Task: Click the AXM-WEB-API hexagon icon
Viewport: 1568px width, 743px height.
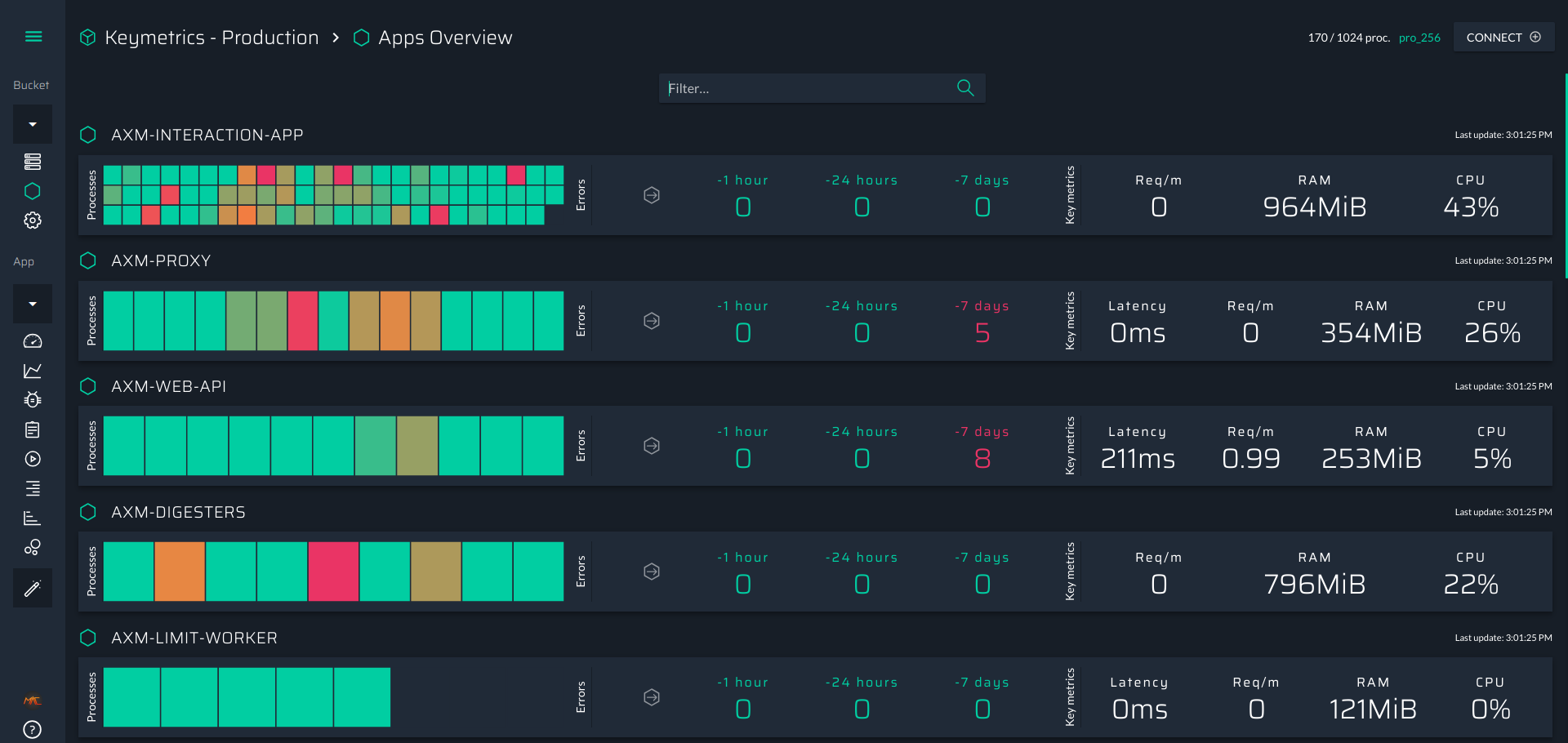Action: 88,386
